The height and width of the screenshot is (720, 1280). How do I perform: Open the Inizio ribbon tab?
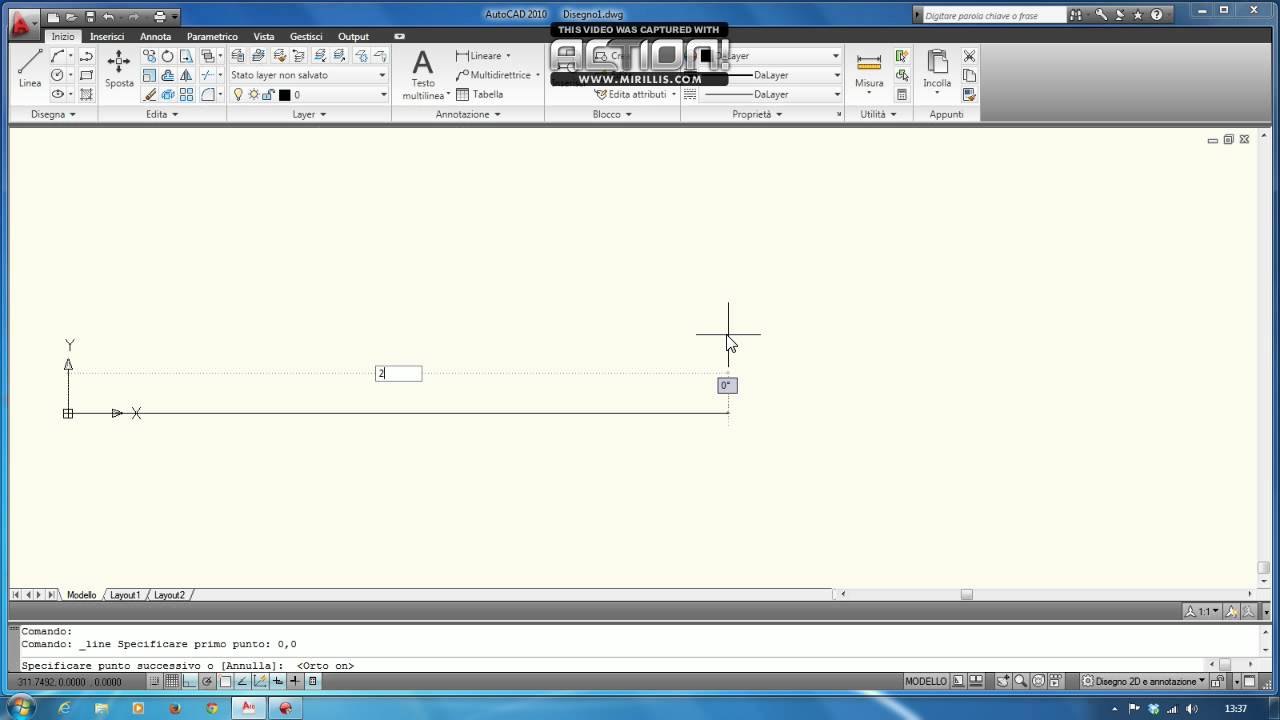(63, 36)
